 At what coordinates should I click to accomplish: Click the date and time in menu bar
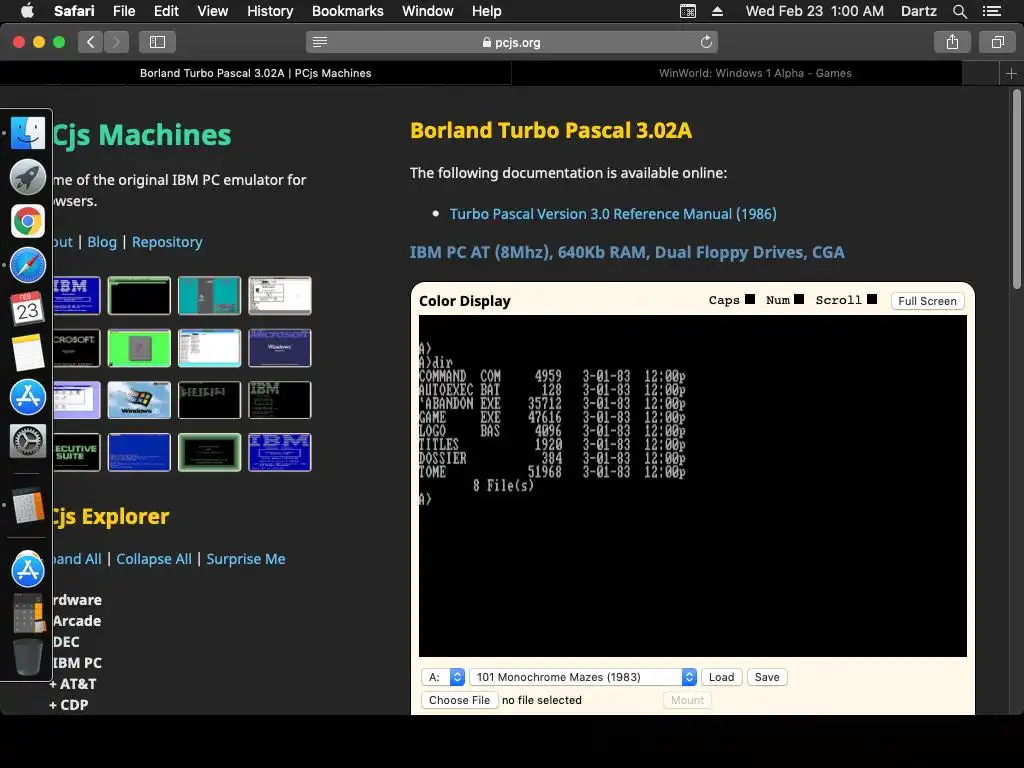[814, 11]
